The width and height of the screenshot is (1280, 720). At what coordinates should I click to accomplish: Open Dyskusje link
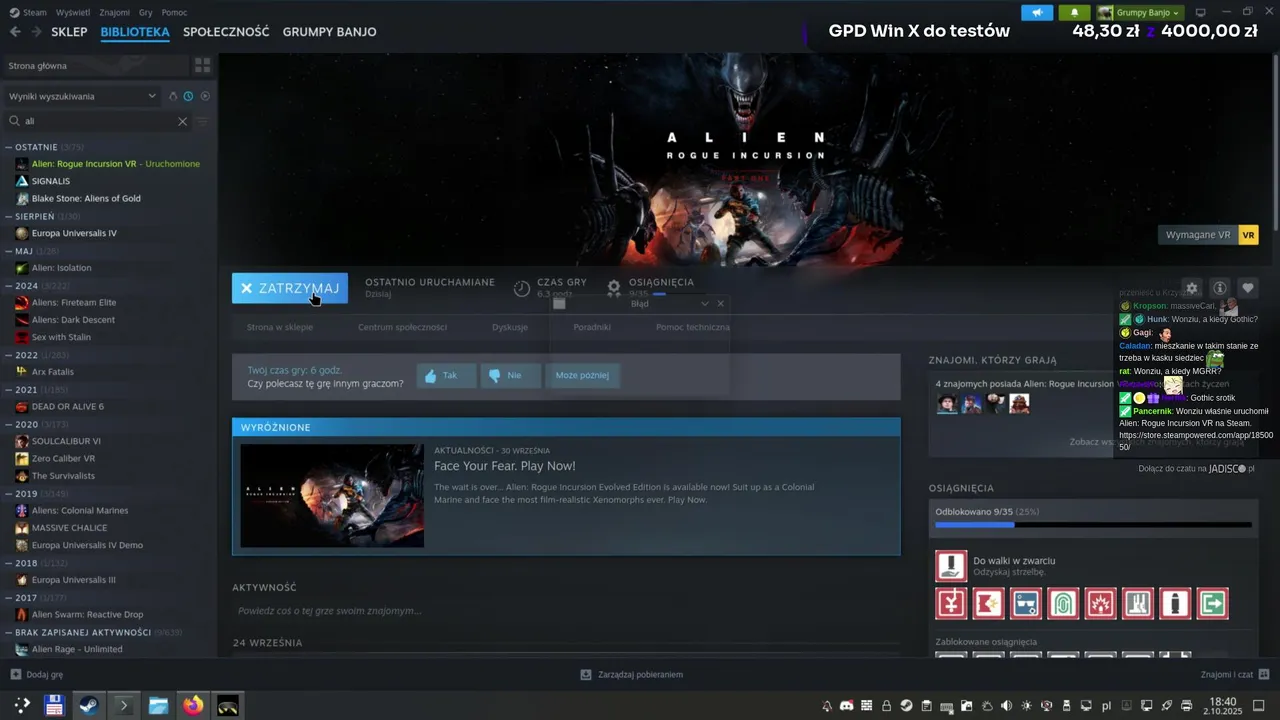tap(510, 327)
